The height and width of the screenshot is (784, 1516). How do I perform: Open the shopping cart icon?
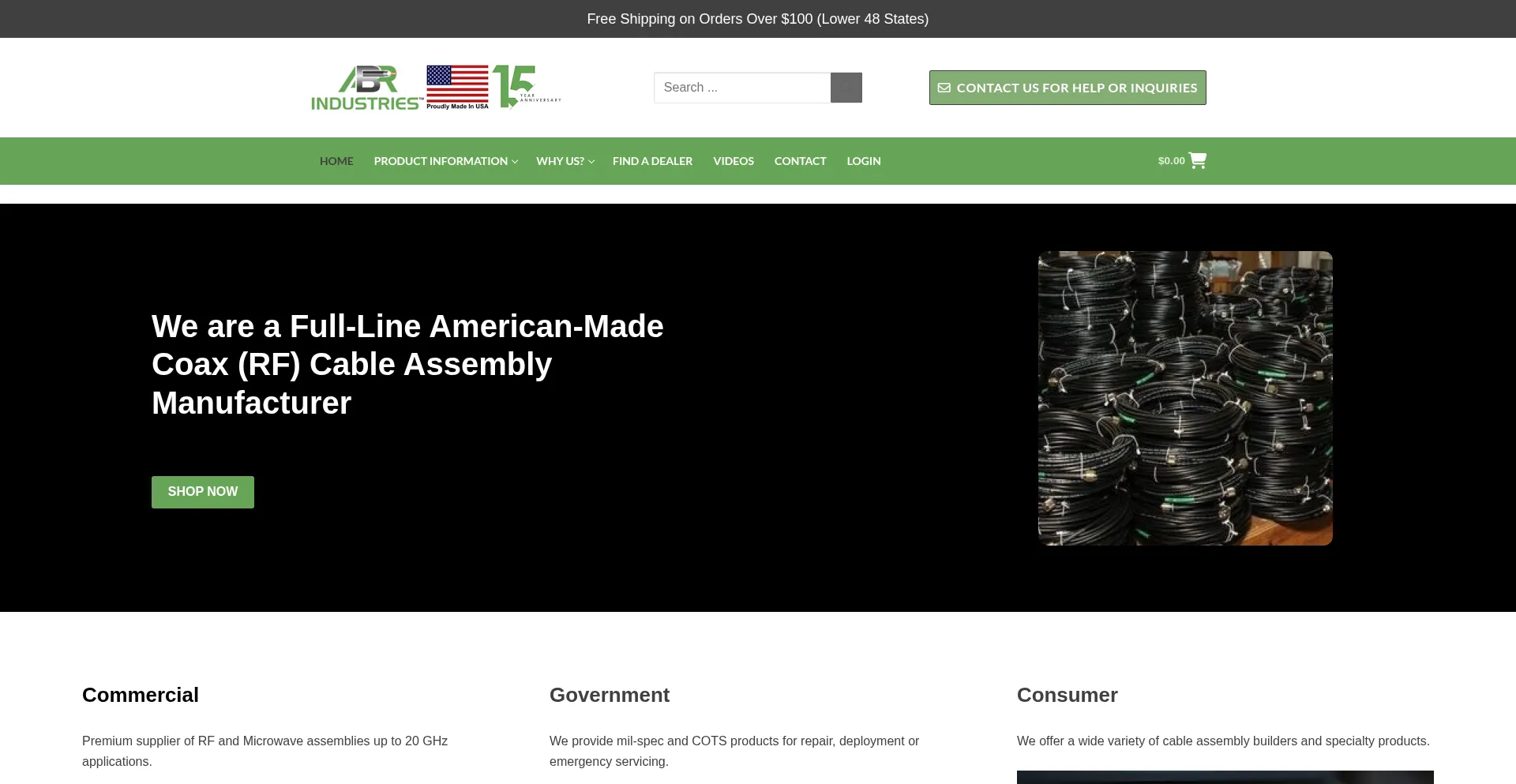(x=1197, y=160)
